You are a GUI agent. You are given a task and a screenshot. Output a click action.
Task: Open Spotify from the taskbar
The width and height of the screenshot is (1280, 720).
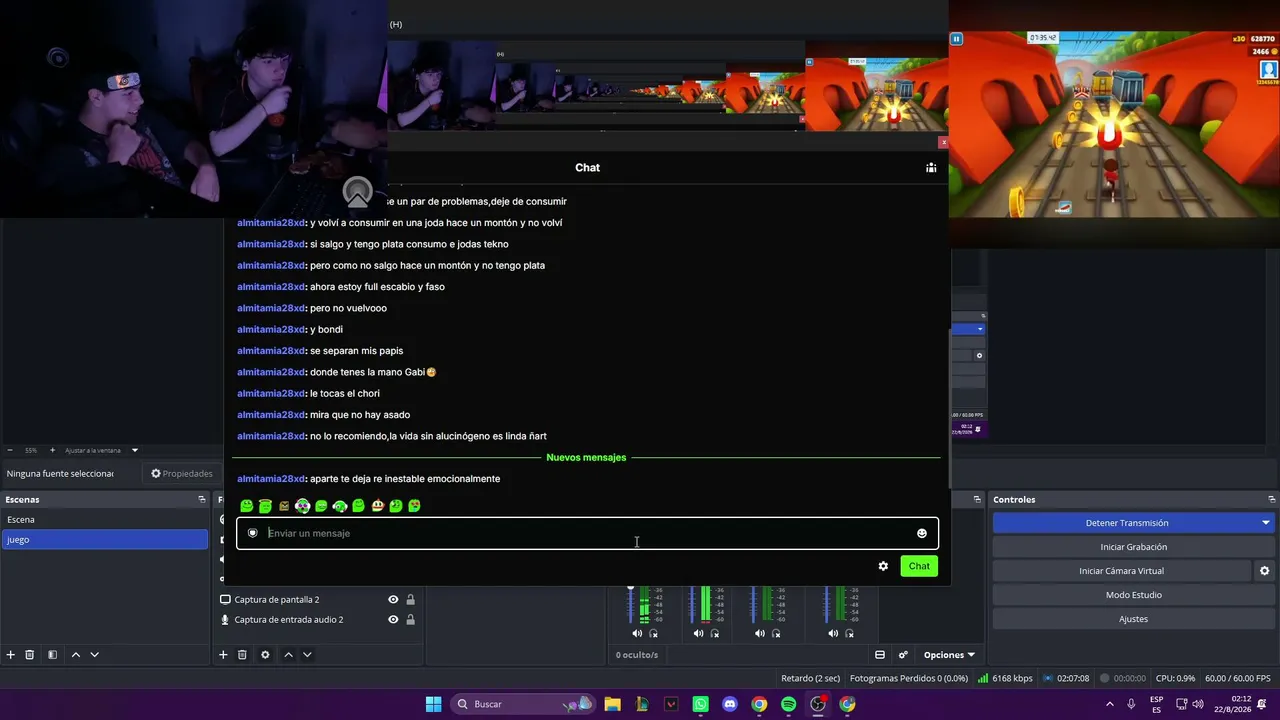[789, 704]
